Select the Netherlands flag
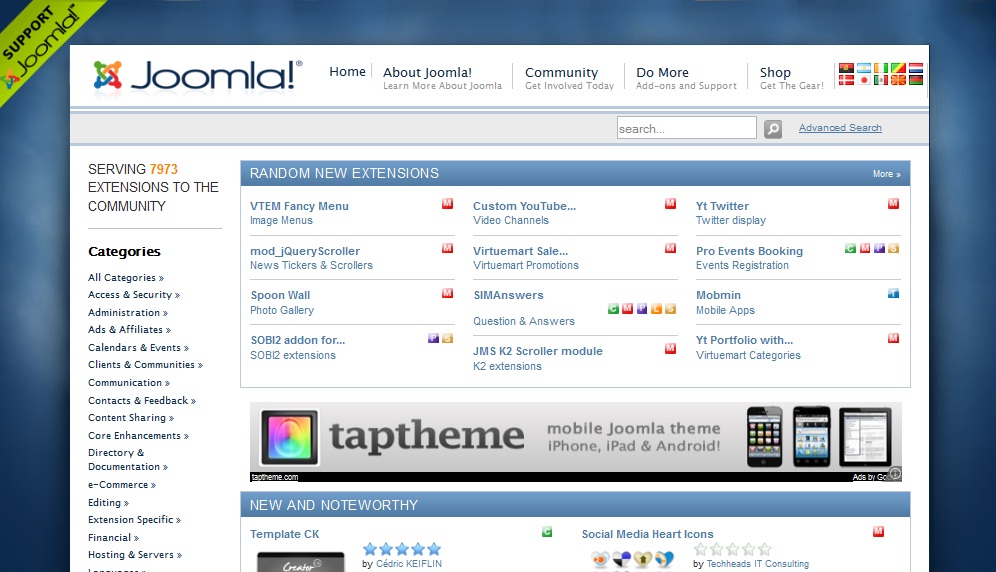 point(915,68)
